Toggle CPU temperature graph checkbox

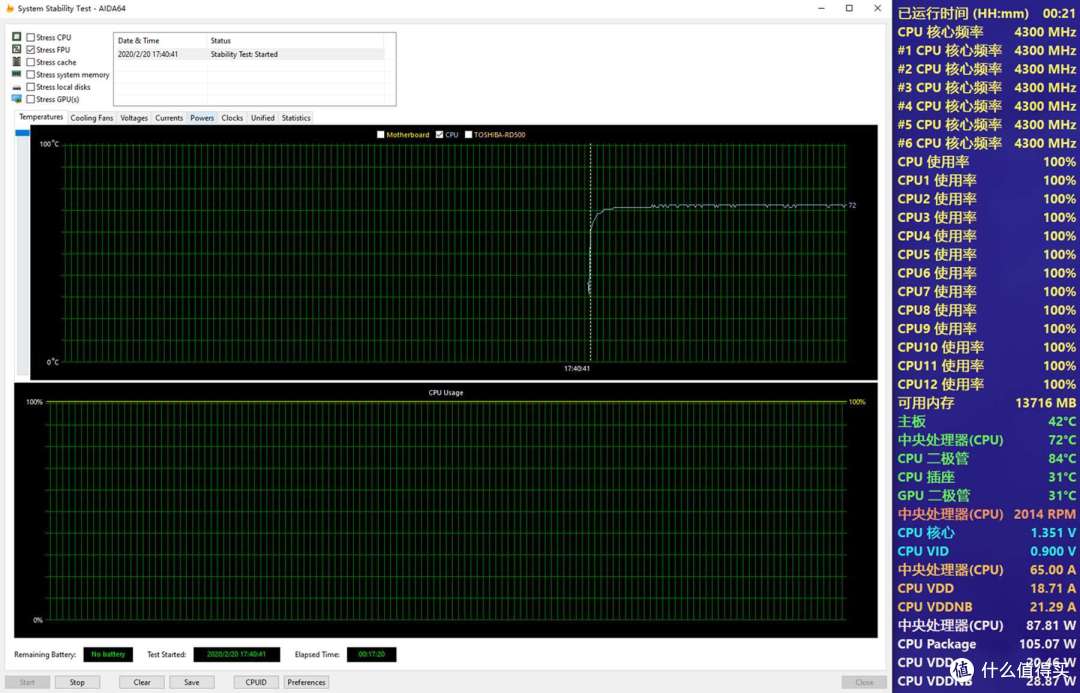[x=439, y=134]
